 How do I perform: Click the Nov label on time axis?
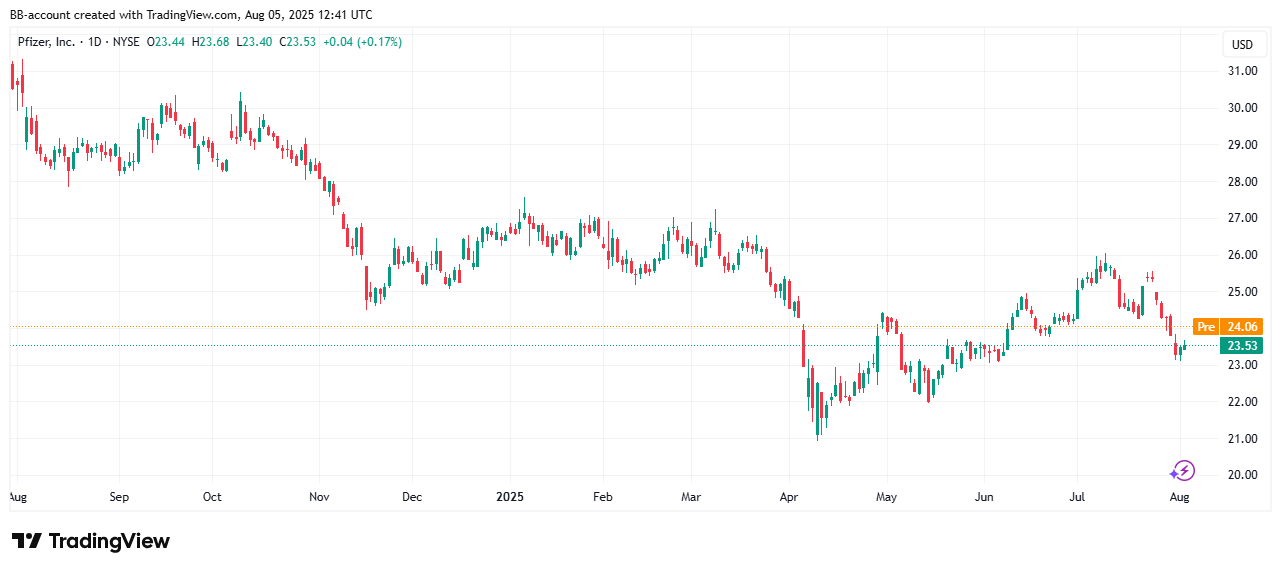tap(320, 496)
